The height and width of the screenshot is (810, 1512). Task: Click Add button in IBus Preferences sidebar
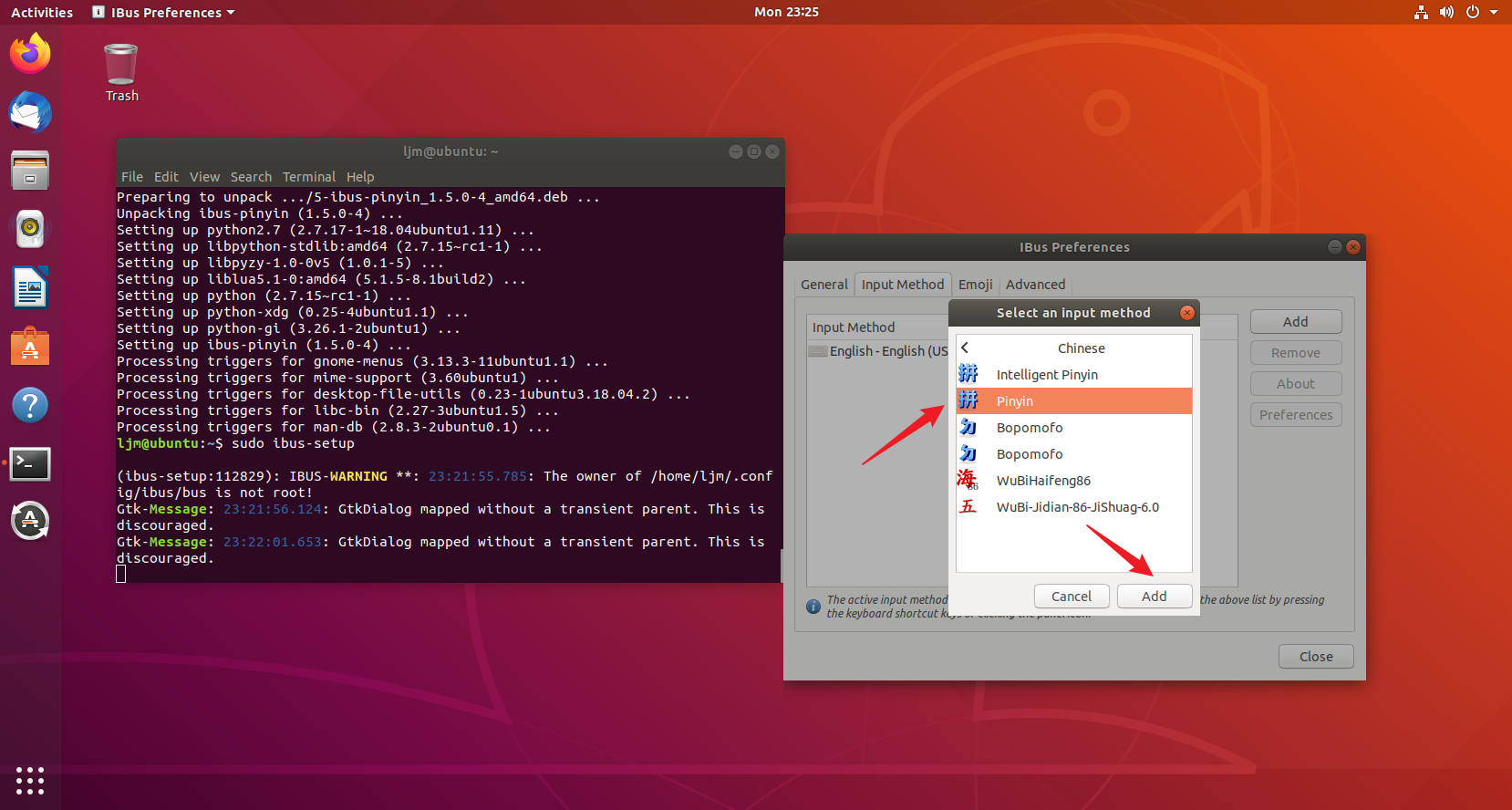(x=1296, y=321)
